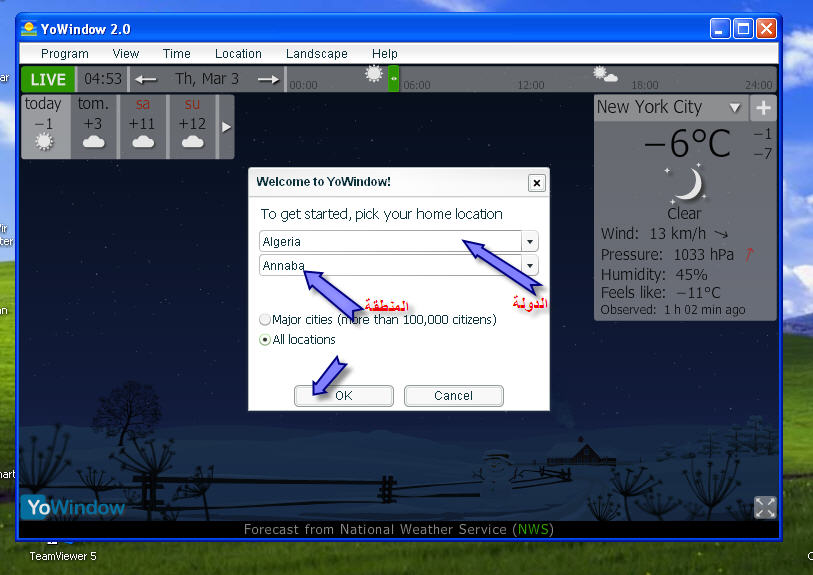
Task: Close the Welcome to YoWindow dialog
Action: [537, 183]
